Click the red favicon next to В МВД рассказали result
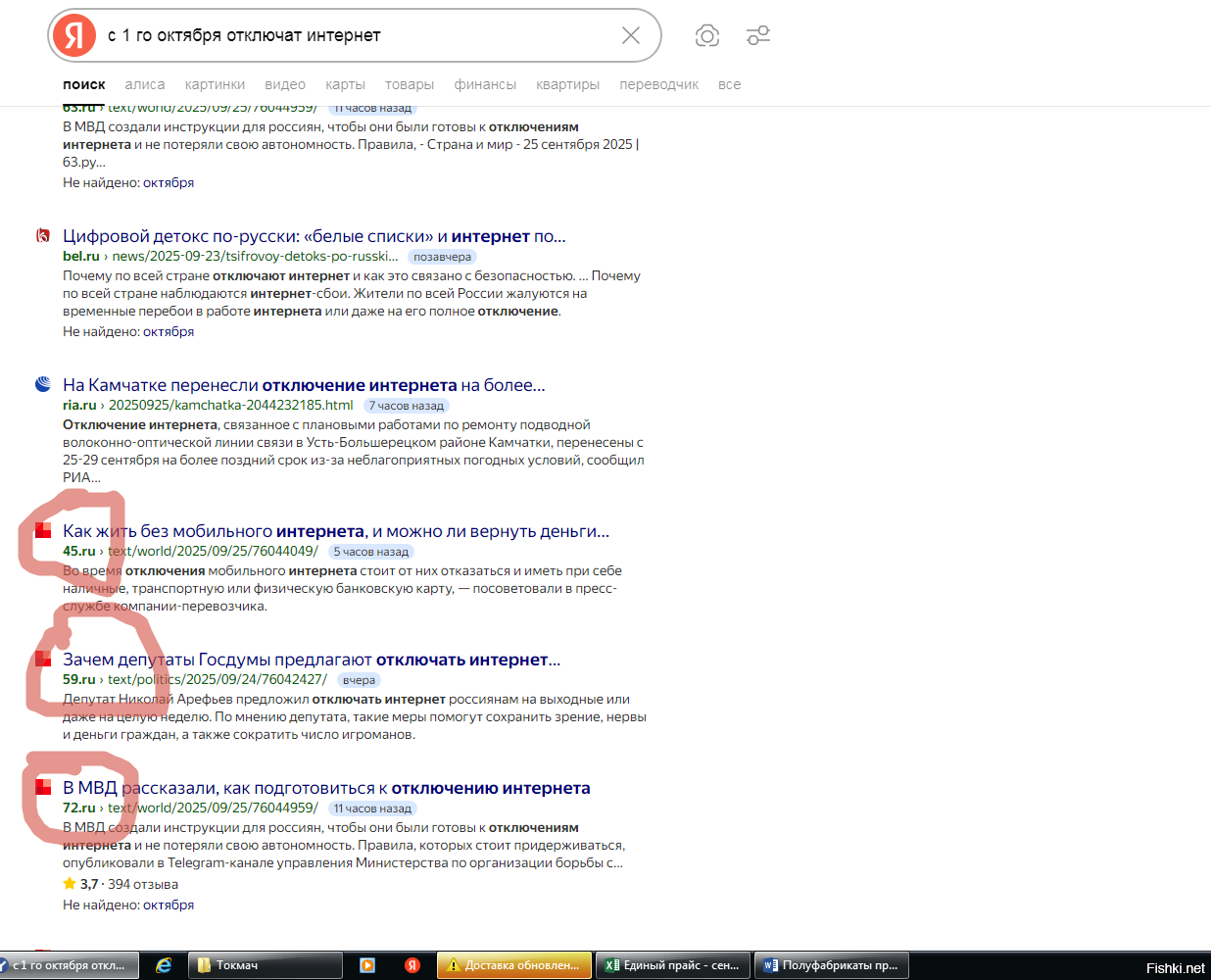 tap(43, 787)
